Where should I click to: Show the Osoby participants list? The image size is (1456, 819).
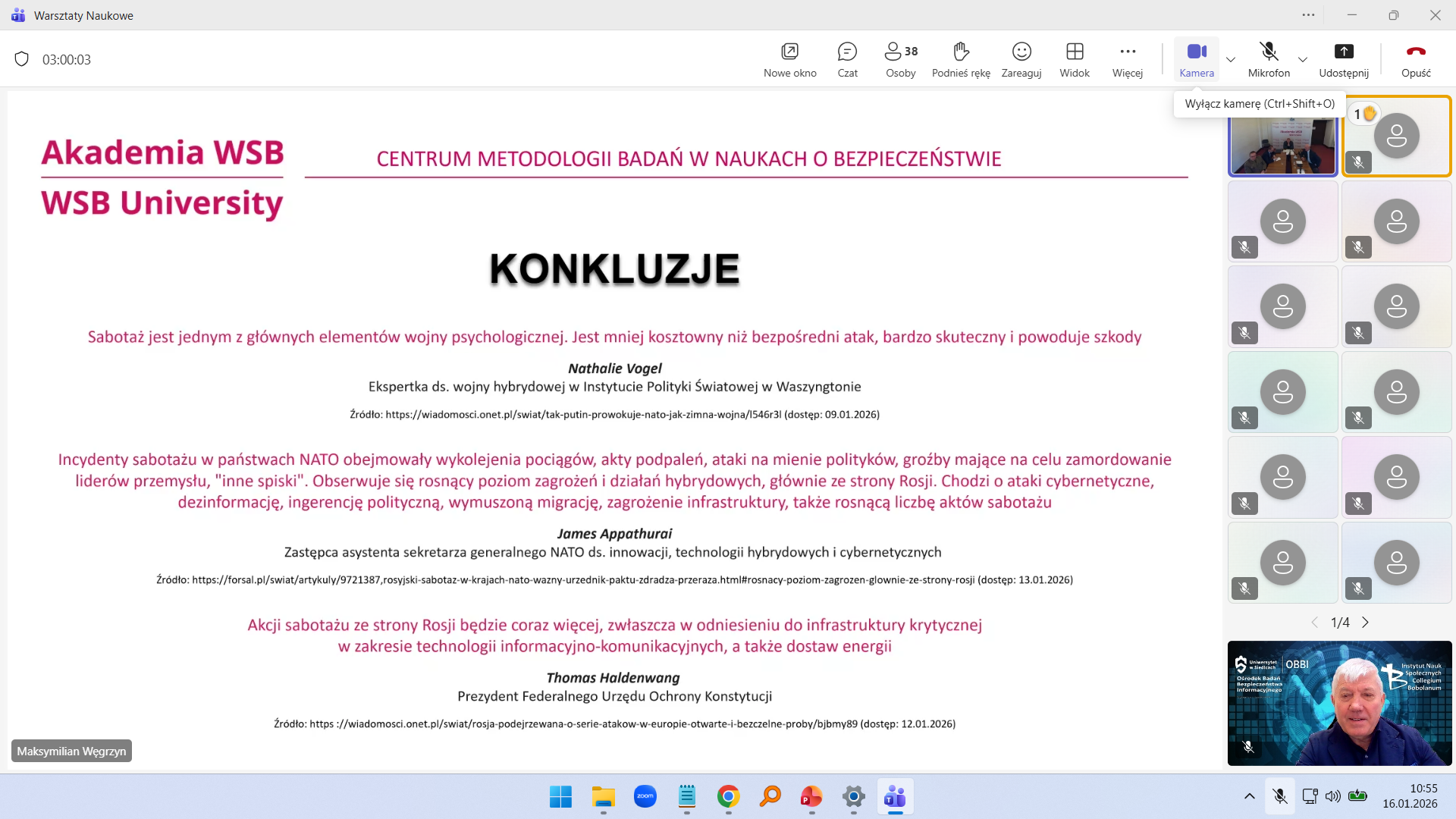tap(900, 58)
